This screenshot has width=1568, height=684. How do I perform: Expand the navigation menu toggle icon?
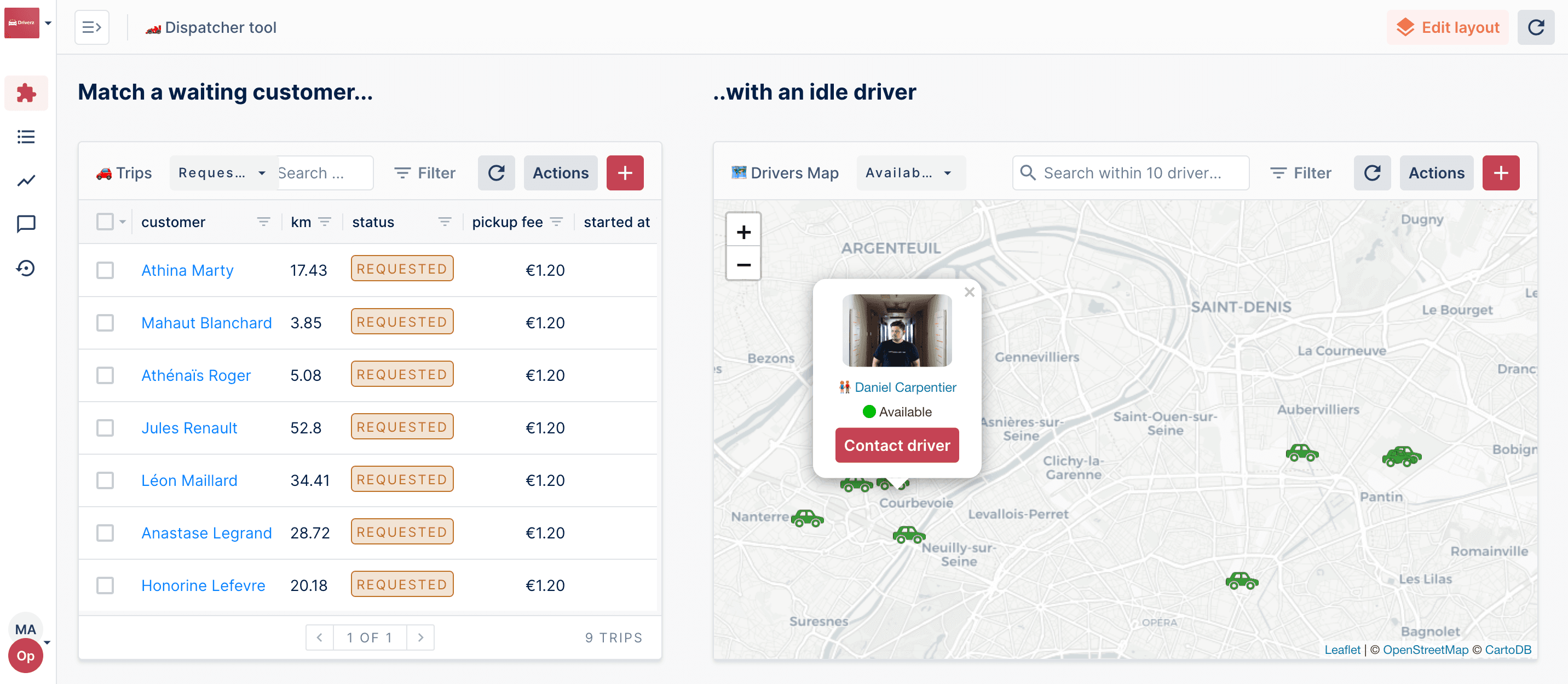[x=91, y=27]
